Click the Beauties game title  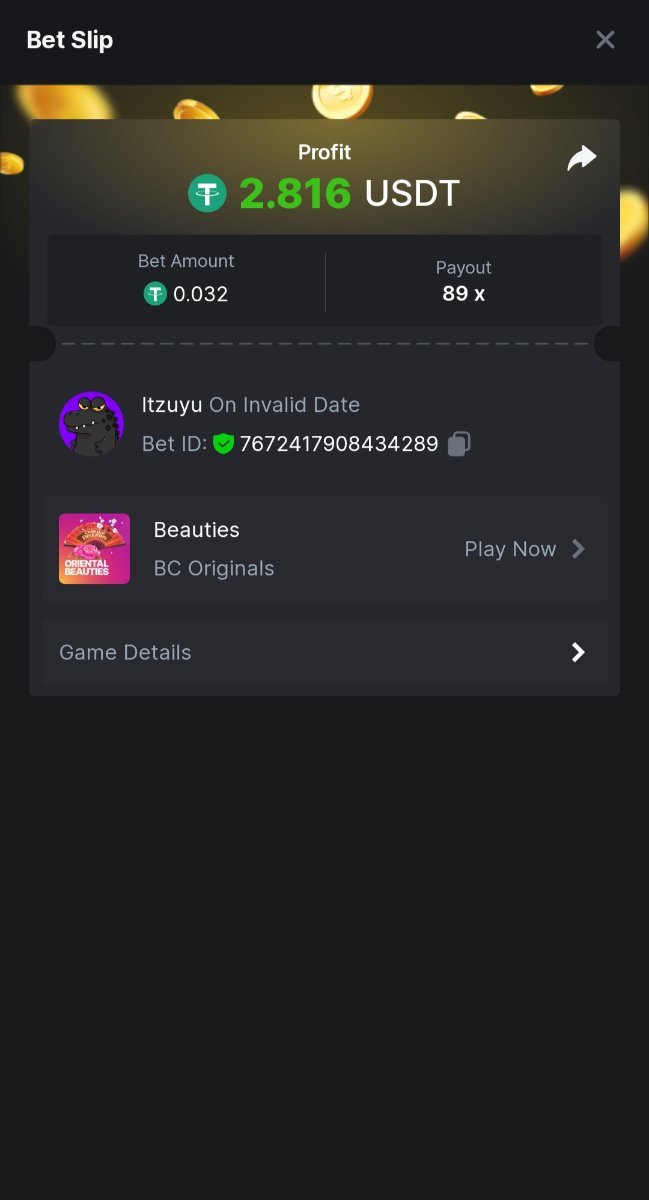[196, 530]
